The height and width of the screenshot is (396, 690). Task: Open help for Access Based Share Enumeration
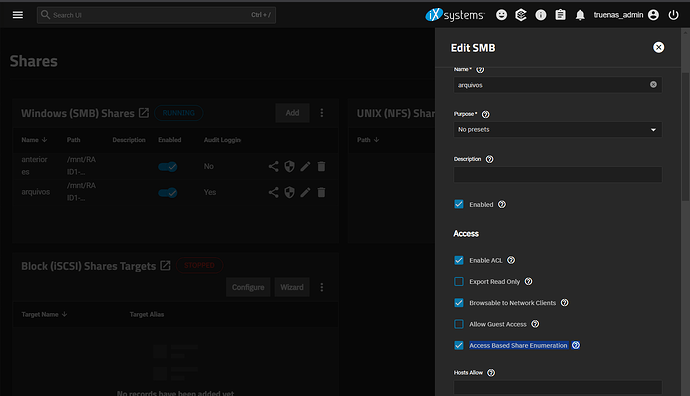pyautogui.click(x=576, y=345)
